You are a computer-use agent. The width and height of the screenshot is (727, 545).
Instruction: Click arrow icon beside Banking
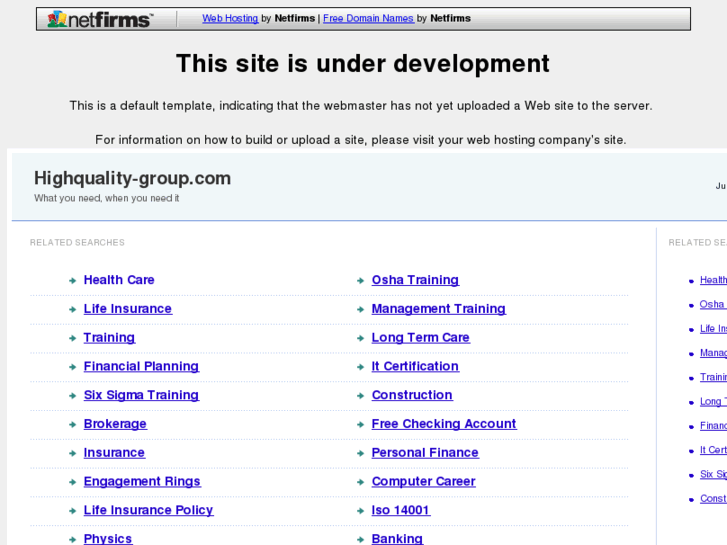point(360,539)
